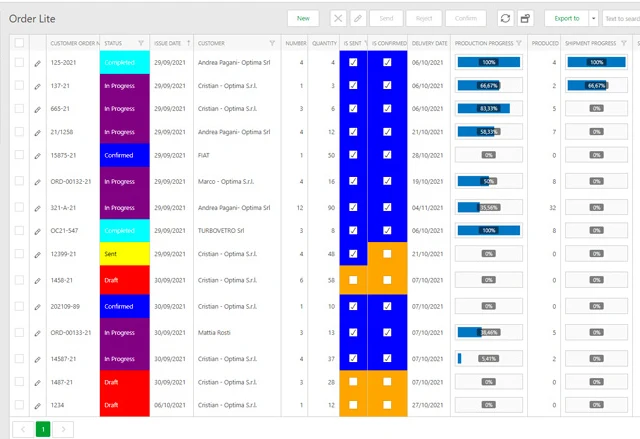Select row checkbox for order 15875-21

click(x=19, y=155)
